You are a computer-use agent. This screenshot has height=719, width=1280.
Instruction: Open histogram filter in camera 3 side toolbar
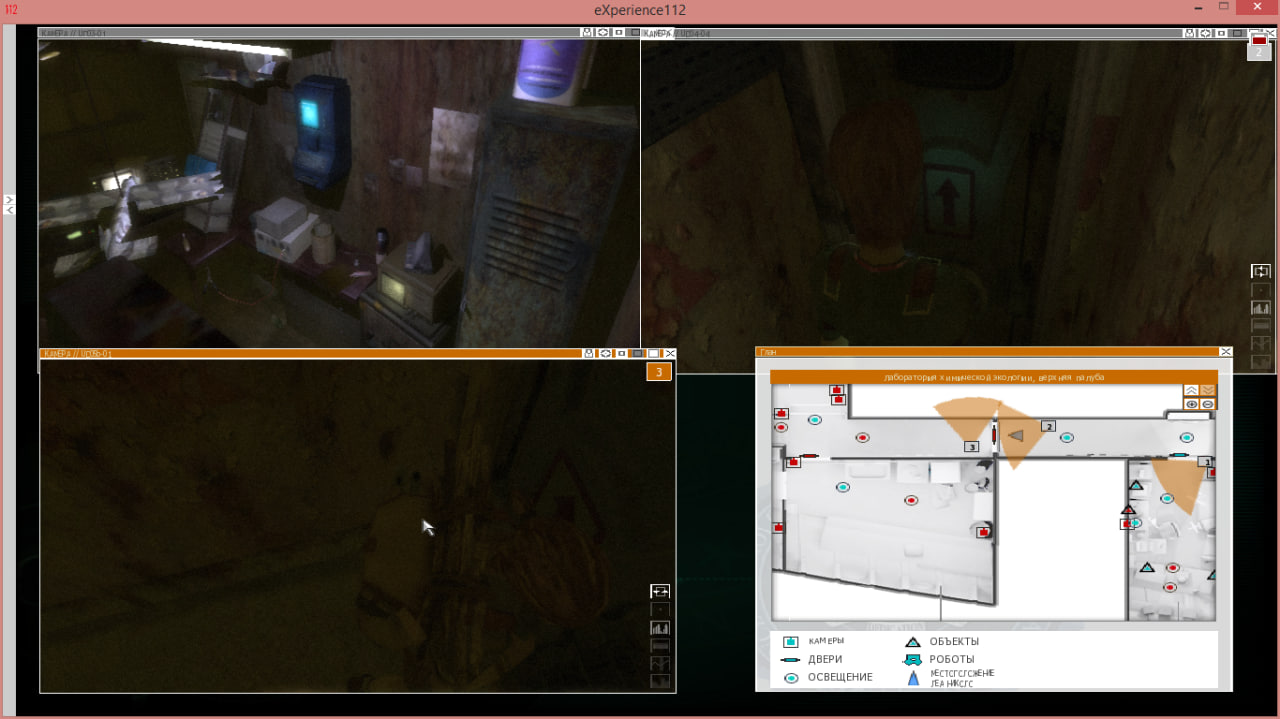pyautogui.click(x=660, y=628)
